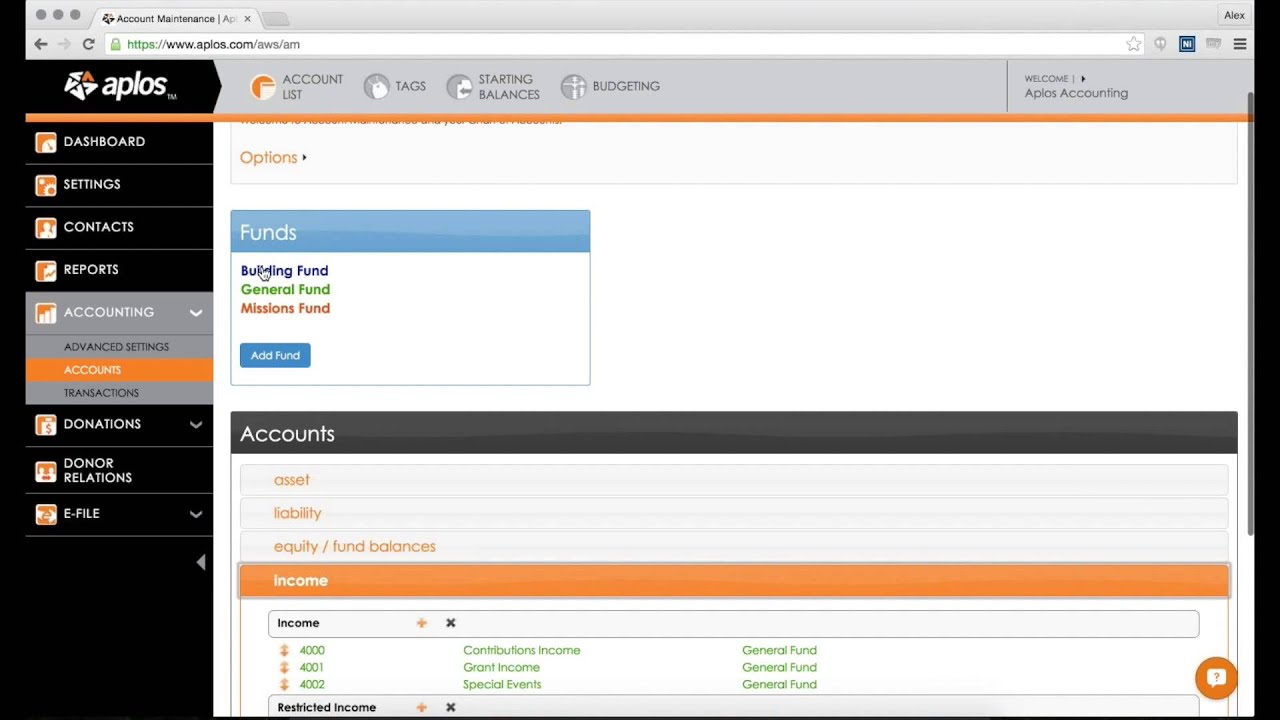Viewport: 1280px width, 720px height.
Task: Open Advanced Settings submenu item
Action: 116,347
